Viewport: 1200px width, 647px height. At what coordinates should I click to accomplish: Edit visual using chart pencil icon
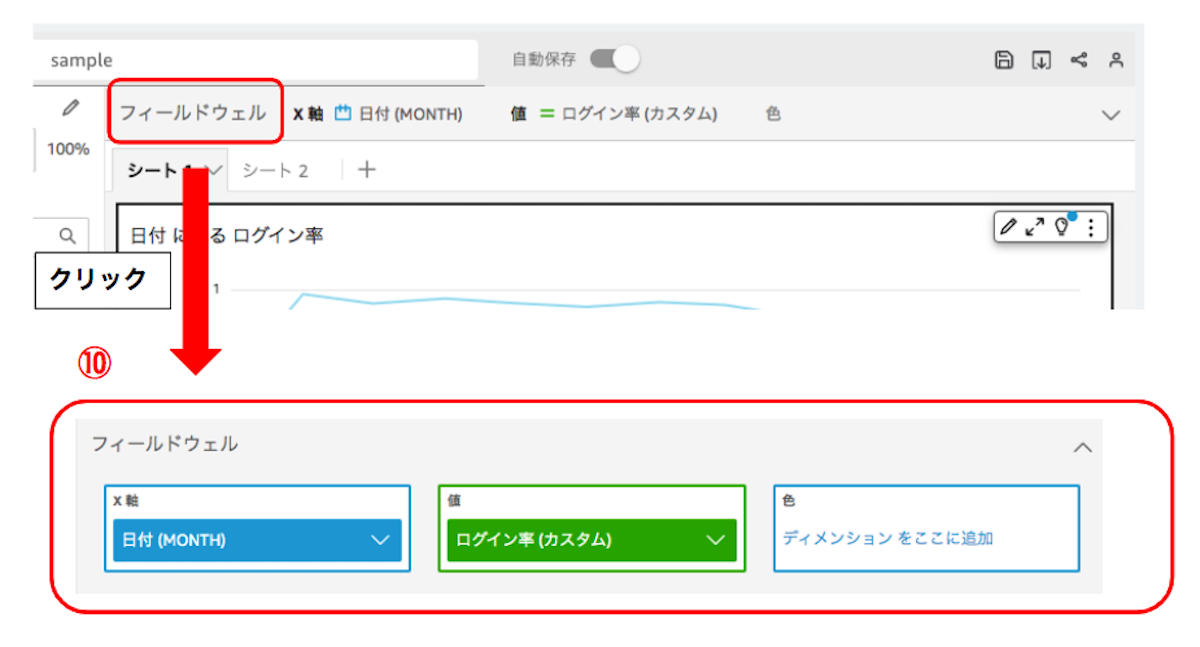(x=1008, y=227)
